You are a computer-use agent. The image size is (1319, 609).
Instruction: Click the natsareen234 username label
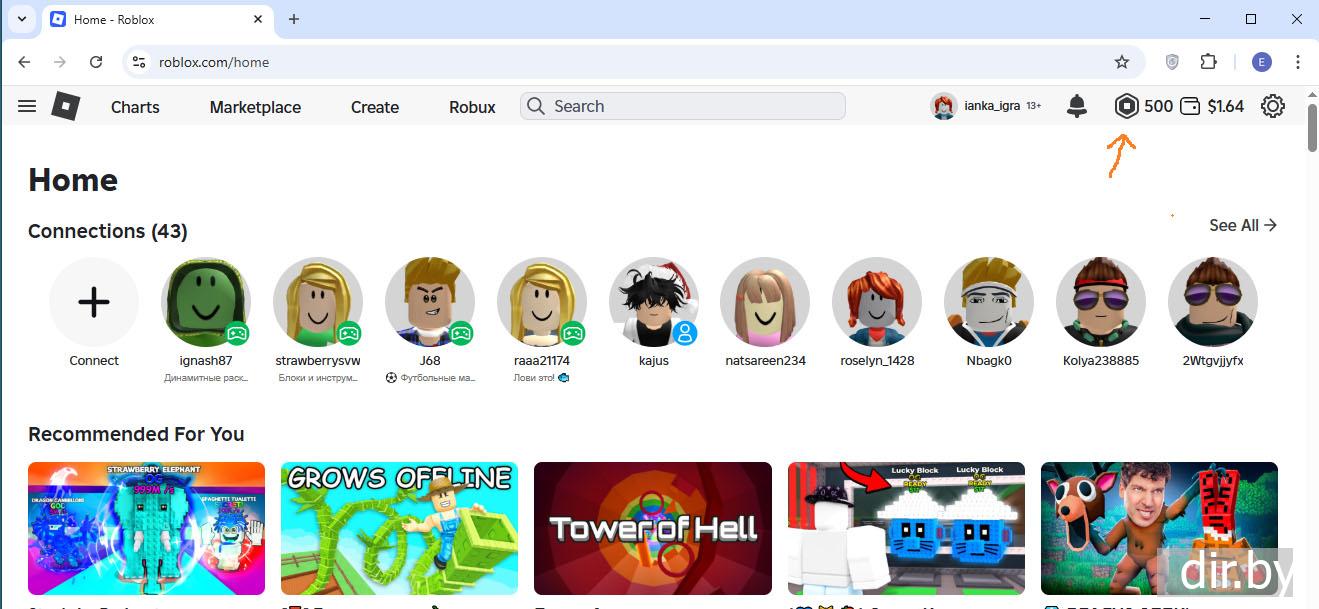coord(765,361)
